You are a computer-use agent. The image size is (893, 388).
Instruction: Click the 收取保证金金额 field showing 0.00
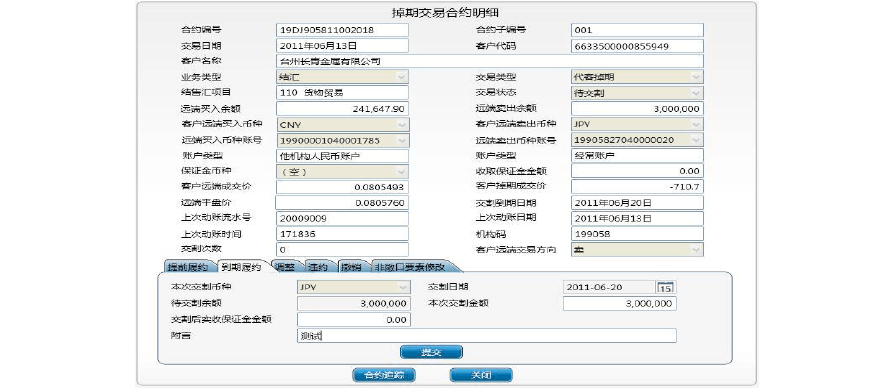point(637,171)
